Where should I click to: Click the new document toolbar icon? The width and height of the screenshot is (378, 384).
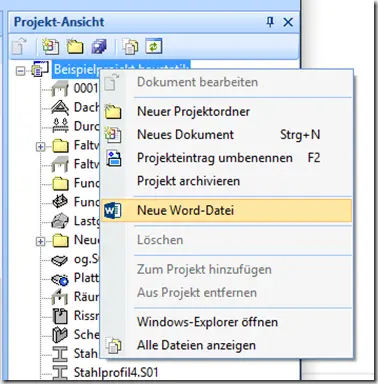click(51, 46)
